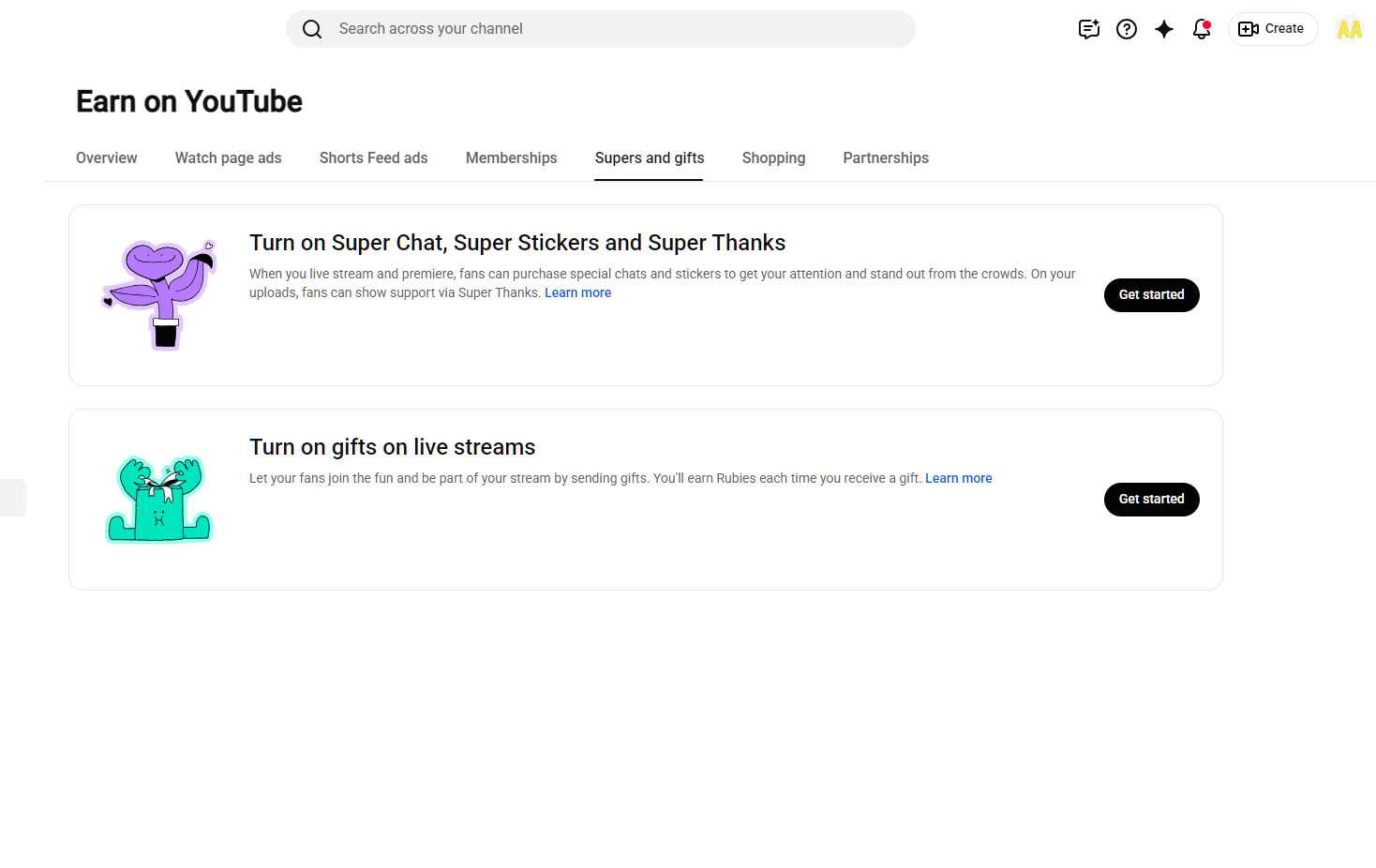Open the help question mark icon
1376x868 pixels.
tap(1127, 29)
